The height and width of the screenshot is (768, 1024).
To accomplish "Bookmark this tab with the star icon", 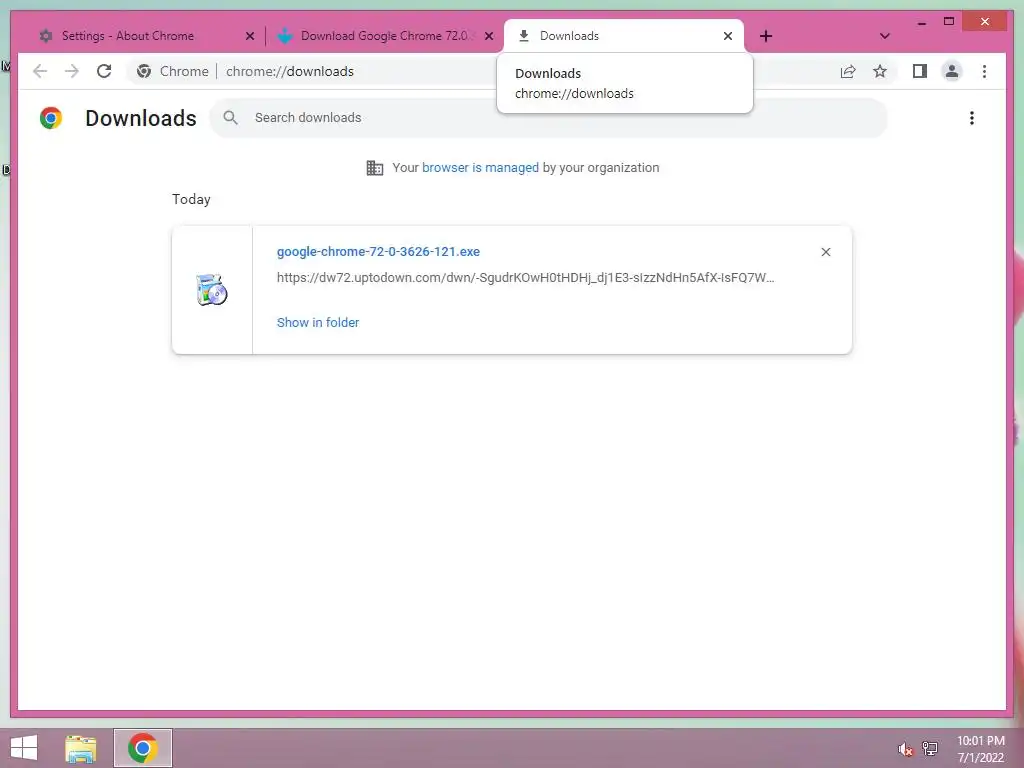I will click(880, 71).
